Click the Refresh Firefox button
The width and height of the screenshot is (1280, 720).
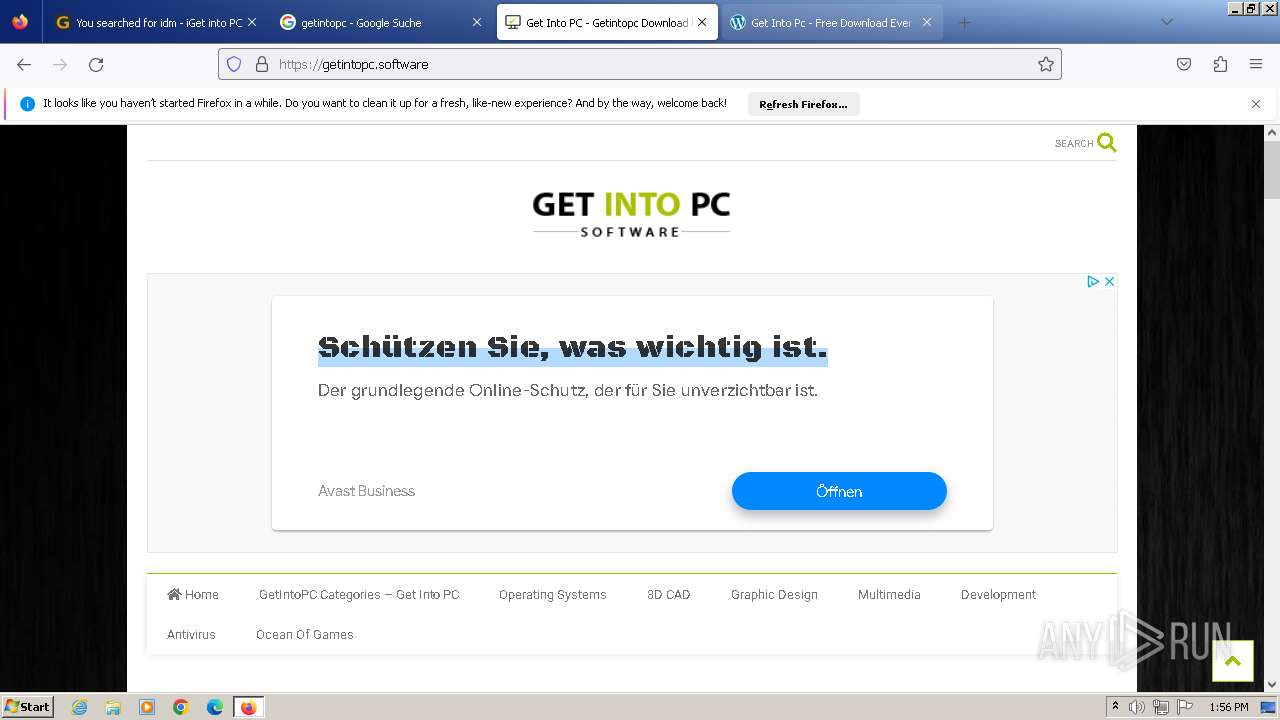(803, 104)
